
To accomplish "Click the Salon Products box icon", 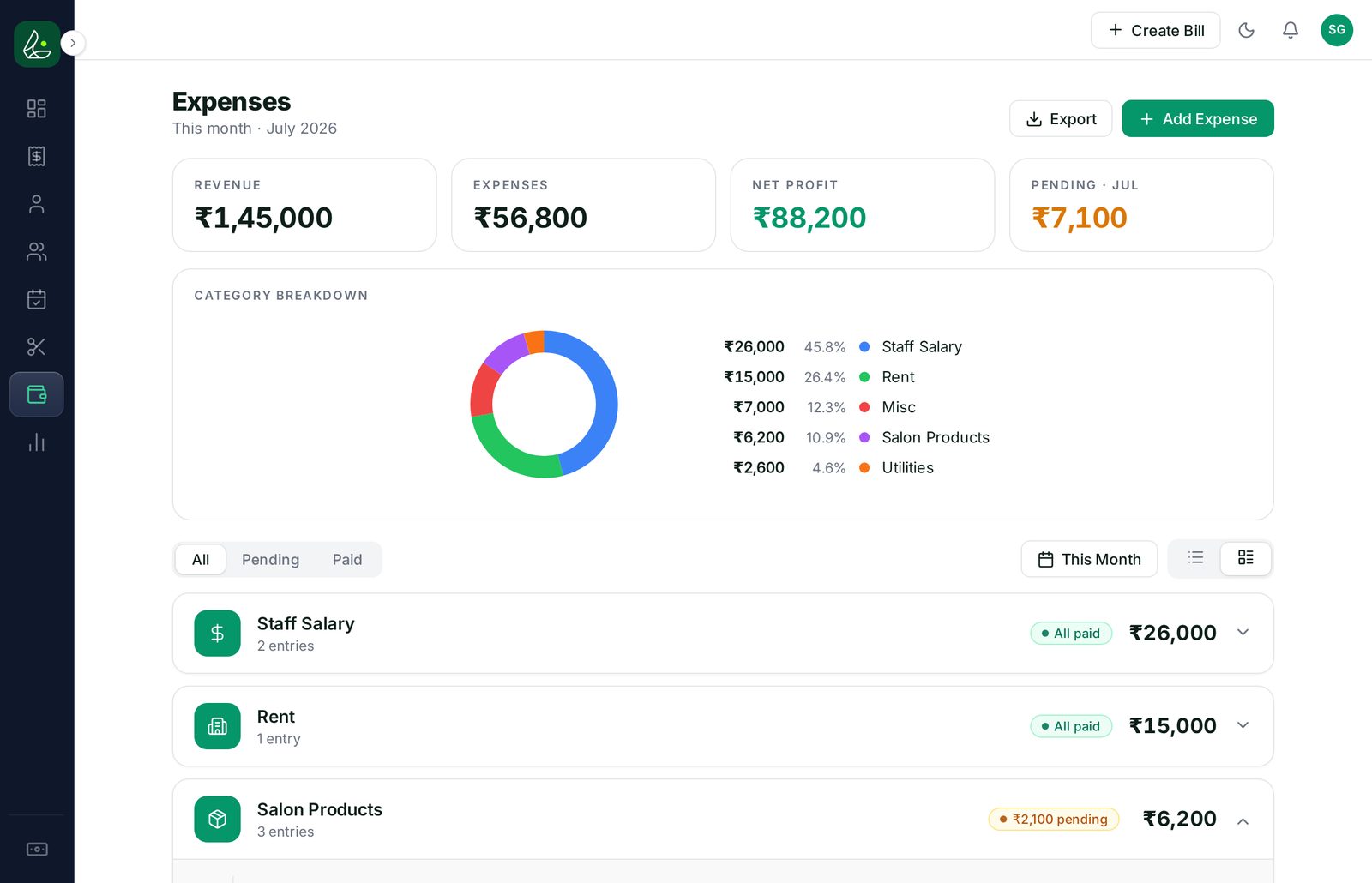I will coord(217,819).
